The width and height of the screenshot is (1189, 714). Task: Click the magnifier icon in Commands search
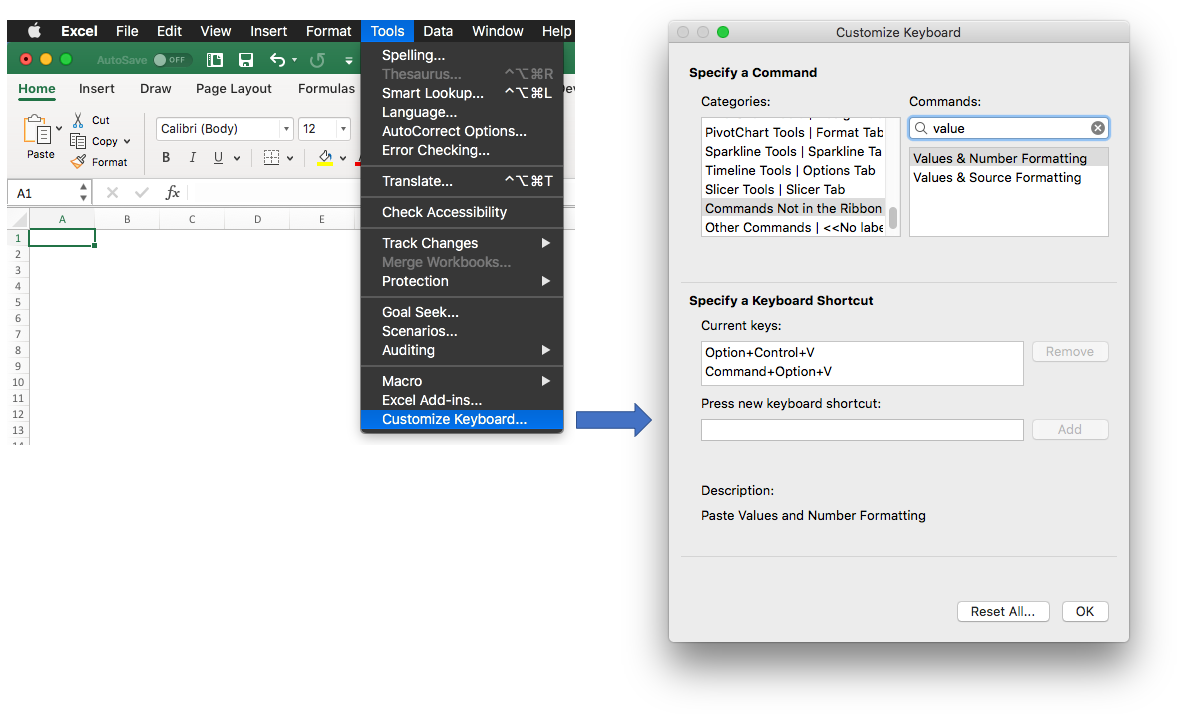pyautogui.click(x=921, y=128)
